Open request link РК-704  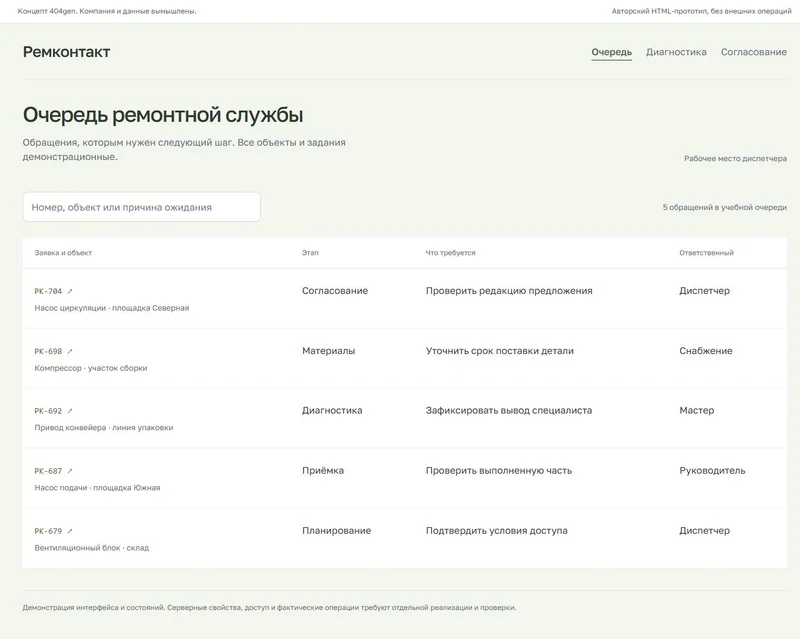(48, 291)
